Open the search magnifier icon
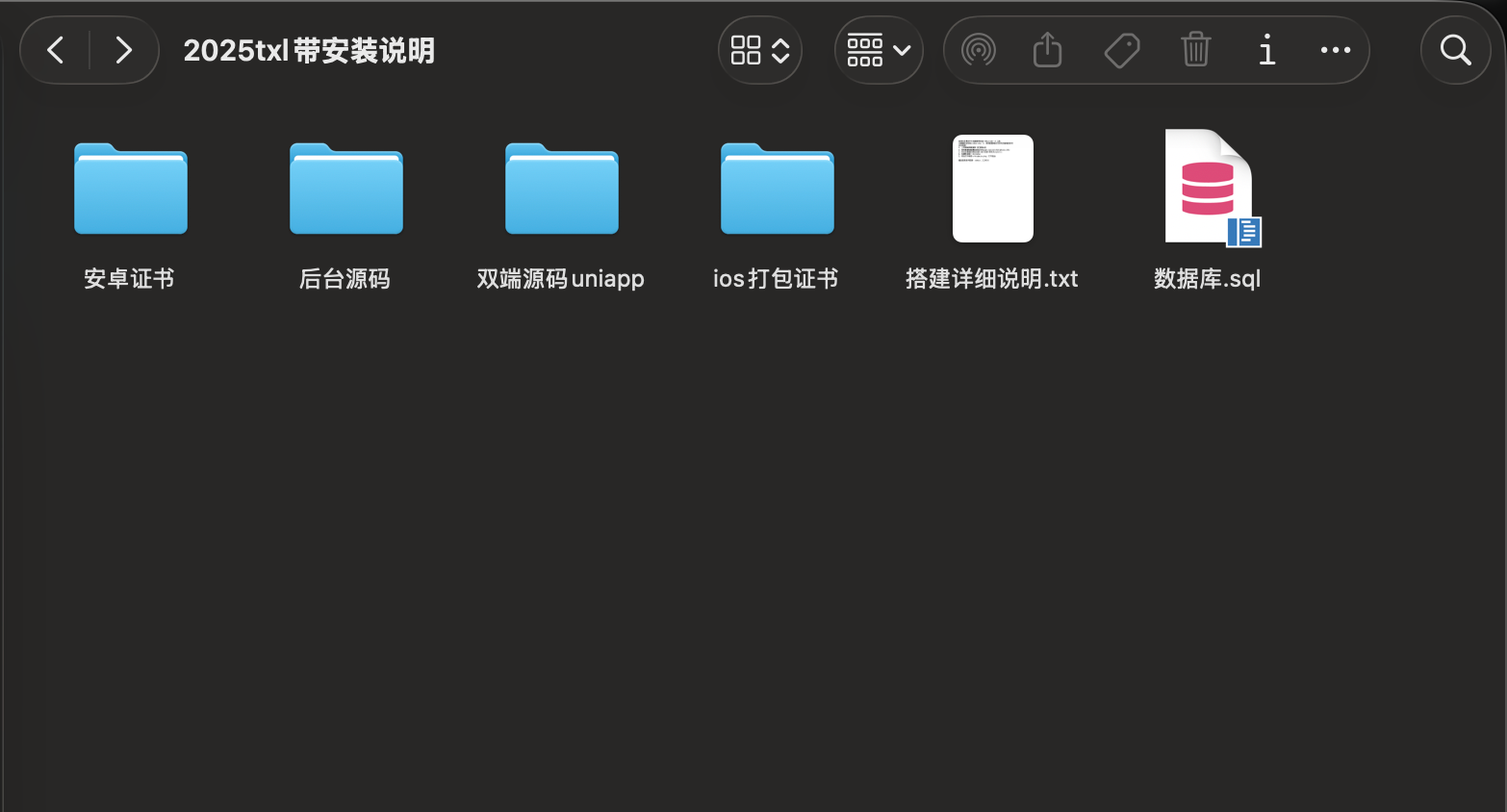 point(1455,50)
